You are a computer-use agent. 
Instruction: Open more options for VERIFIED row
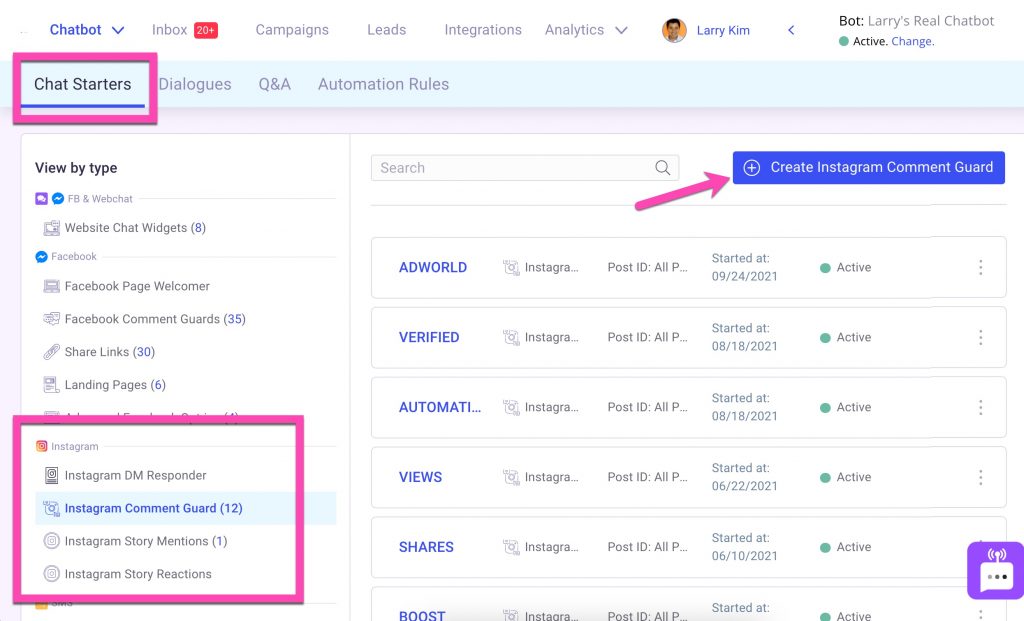click(x=980, y=338)
